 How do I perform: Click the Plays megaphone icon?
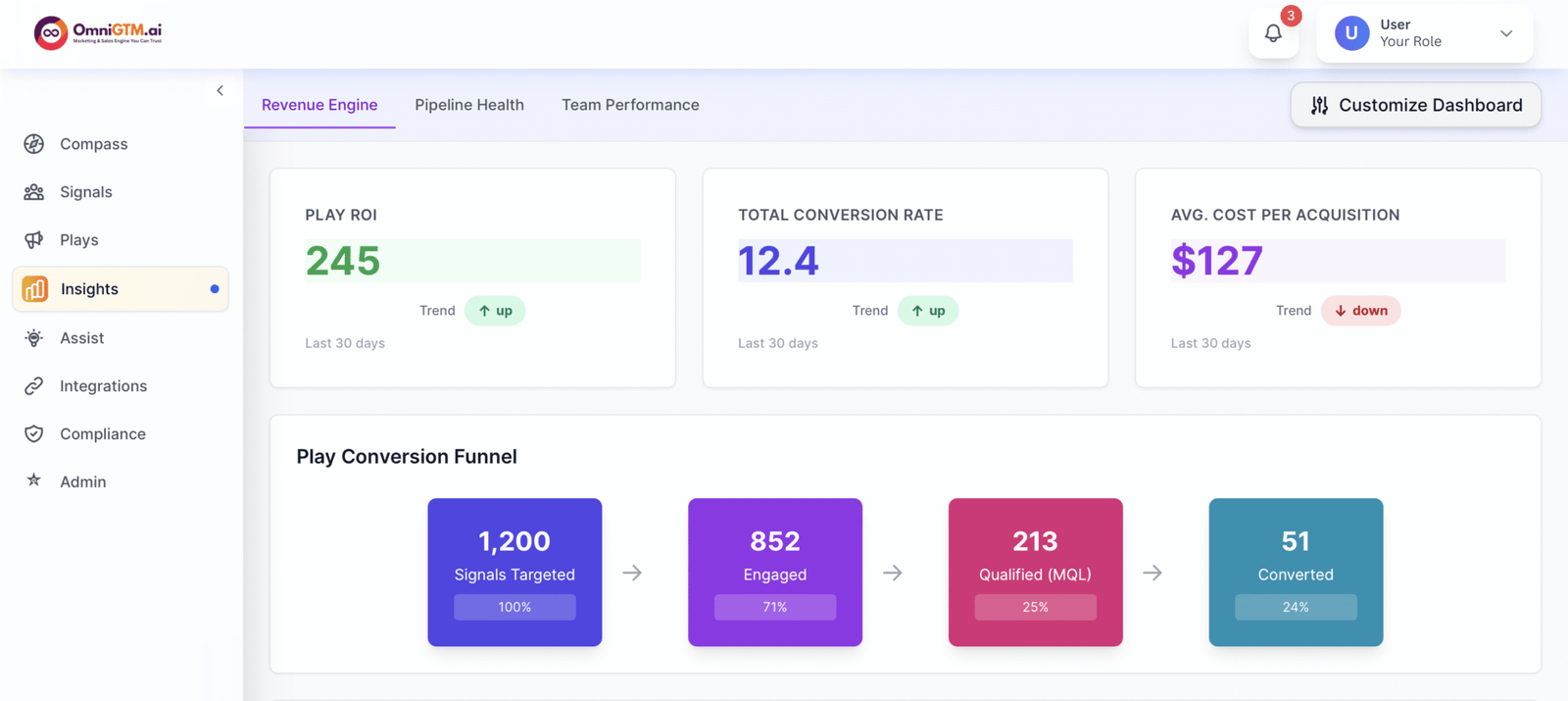point(34,240)
